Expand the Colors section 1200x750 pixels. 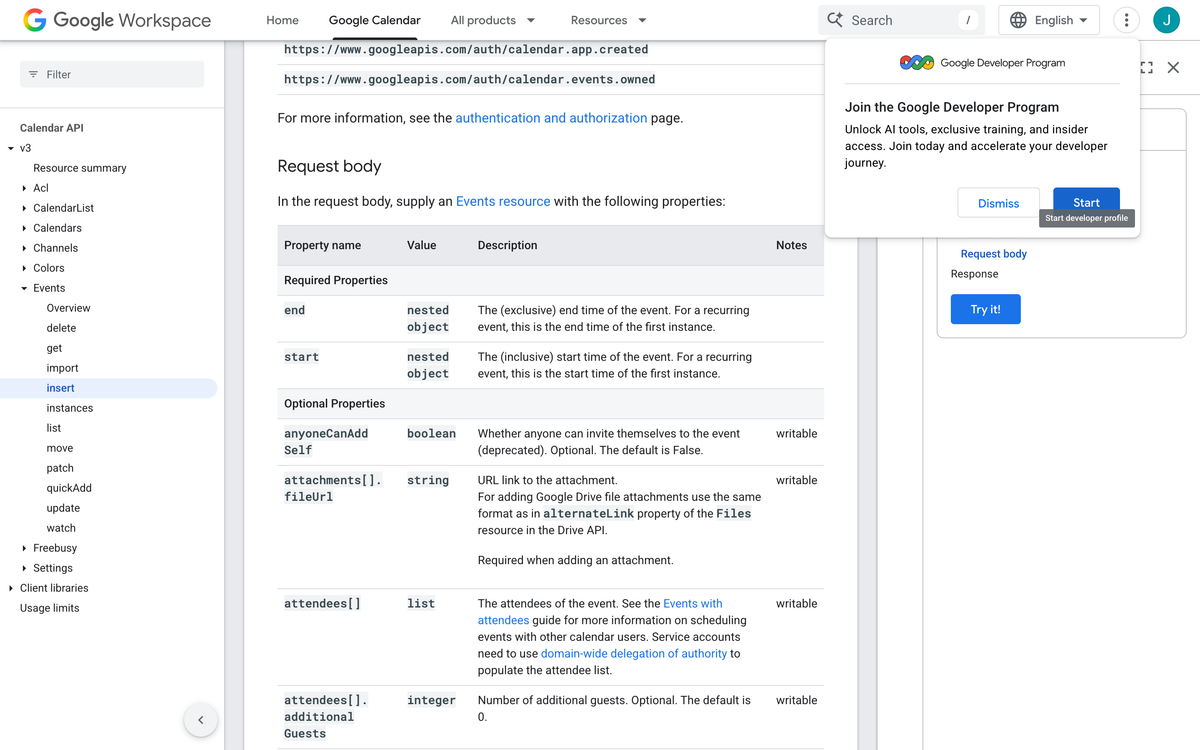[x=24, y=268]
